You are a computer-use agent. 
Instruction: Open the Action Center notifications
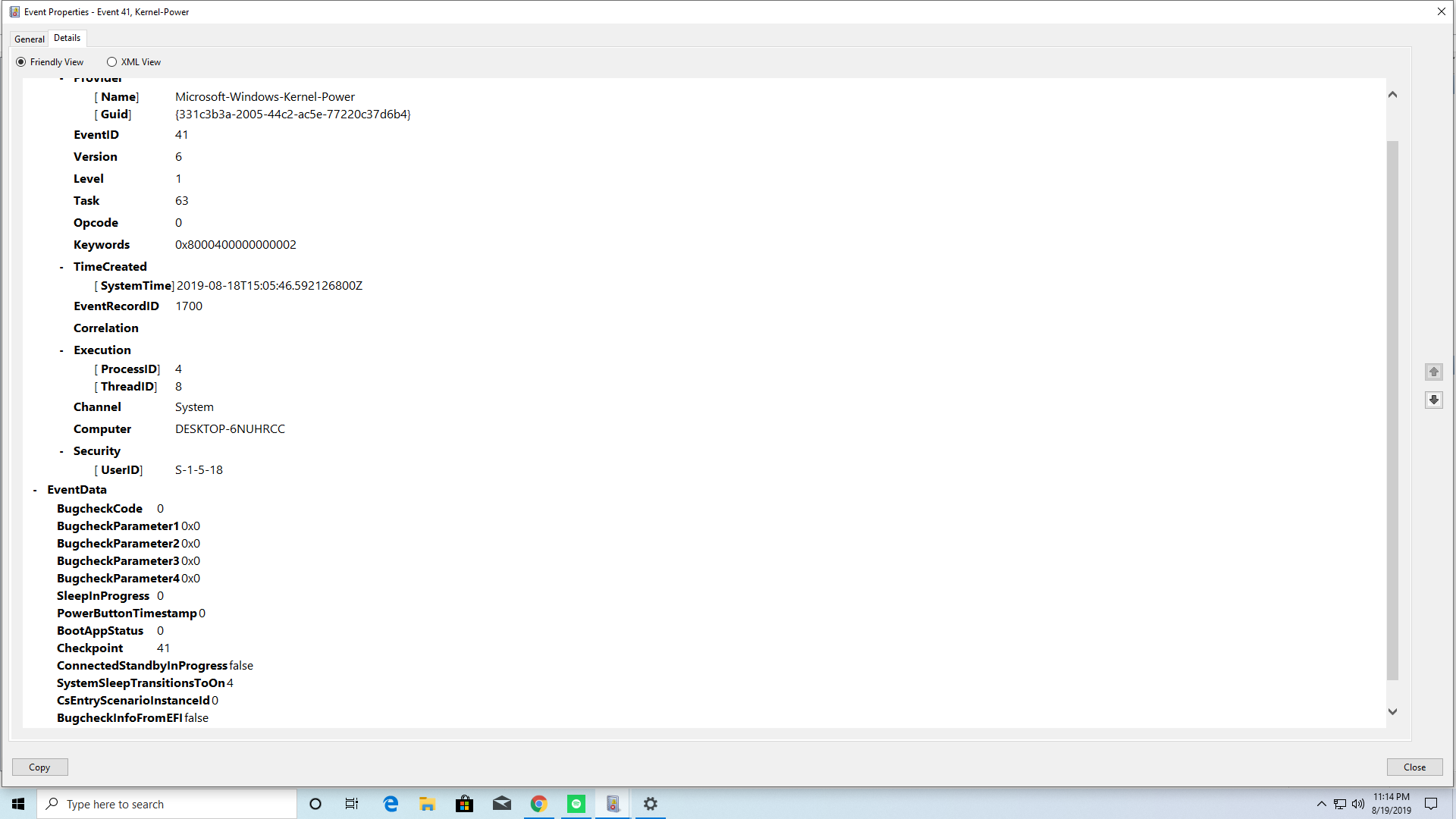(x=1431, y=804)
